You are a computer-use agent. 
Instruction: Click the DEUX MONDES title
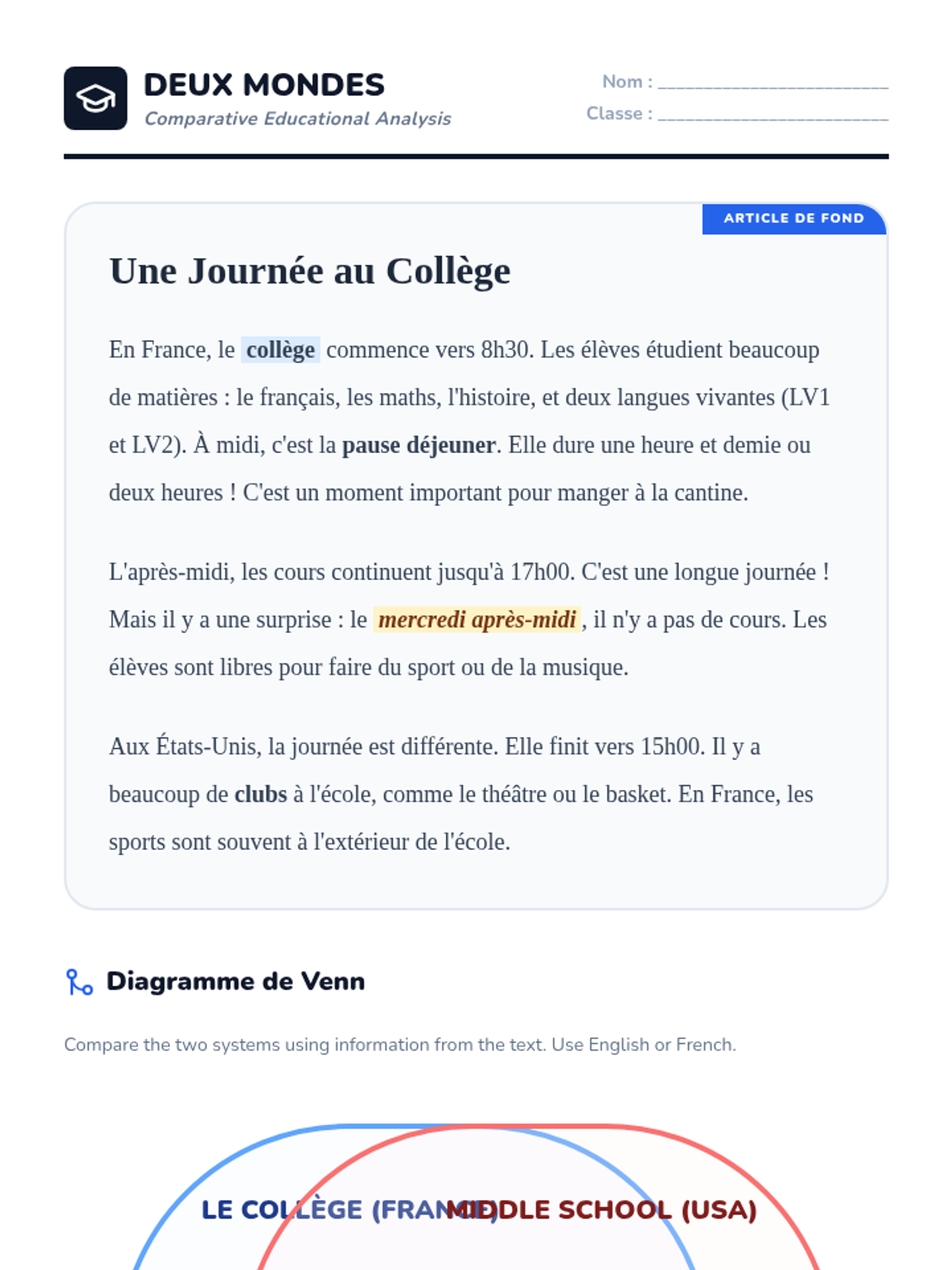click(264, 85)
